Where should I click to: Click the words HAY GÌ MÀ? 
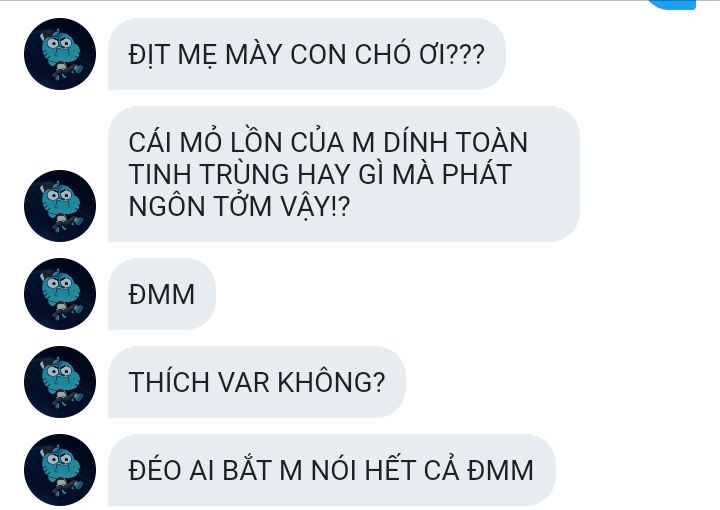(x=366, y=174)
